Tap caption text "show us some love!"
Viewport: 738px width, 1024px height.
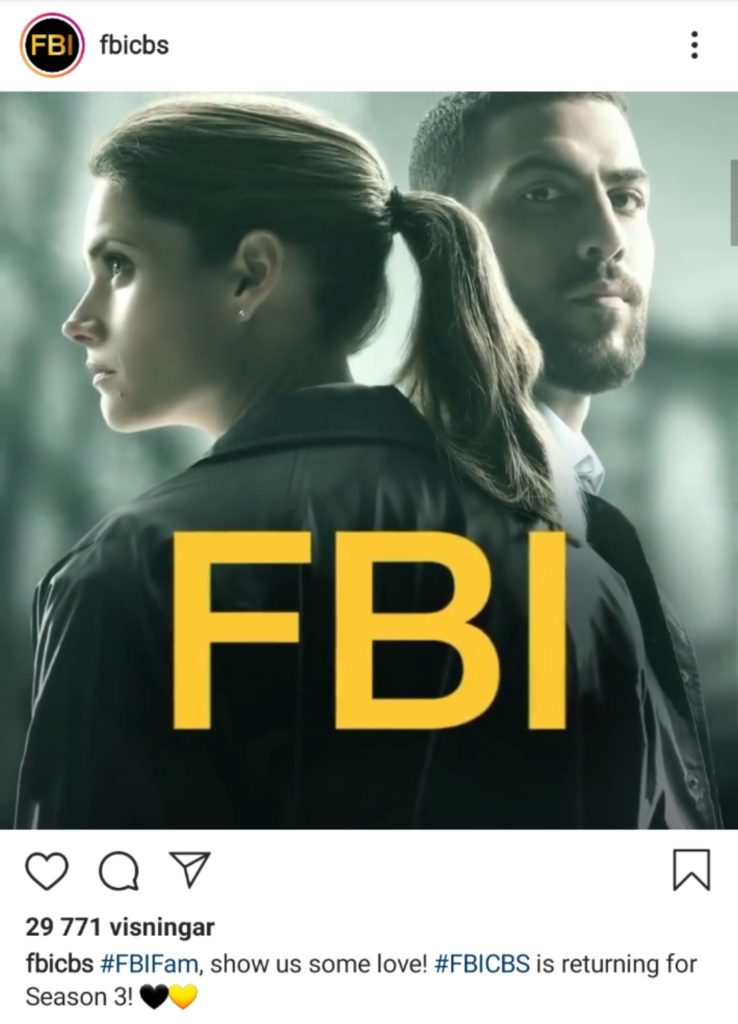[x=319, y=964]
